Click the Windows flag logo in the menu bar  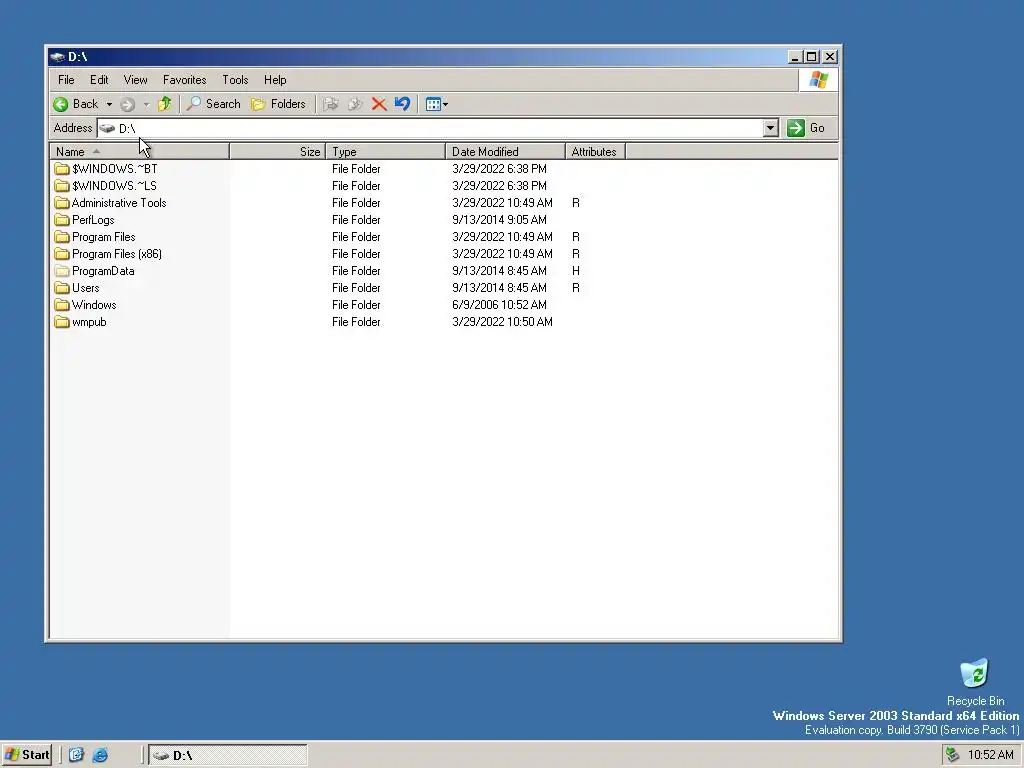click(818, 80)
